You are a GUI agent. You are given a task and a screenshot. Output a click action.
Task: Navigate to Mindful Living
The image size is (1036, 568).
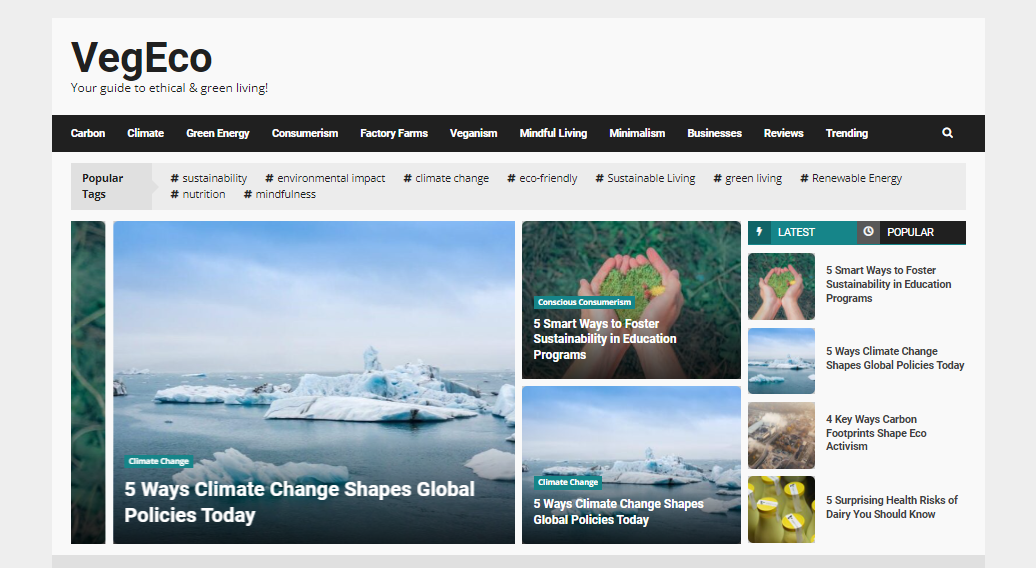[x=553, y=133]
